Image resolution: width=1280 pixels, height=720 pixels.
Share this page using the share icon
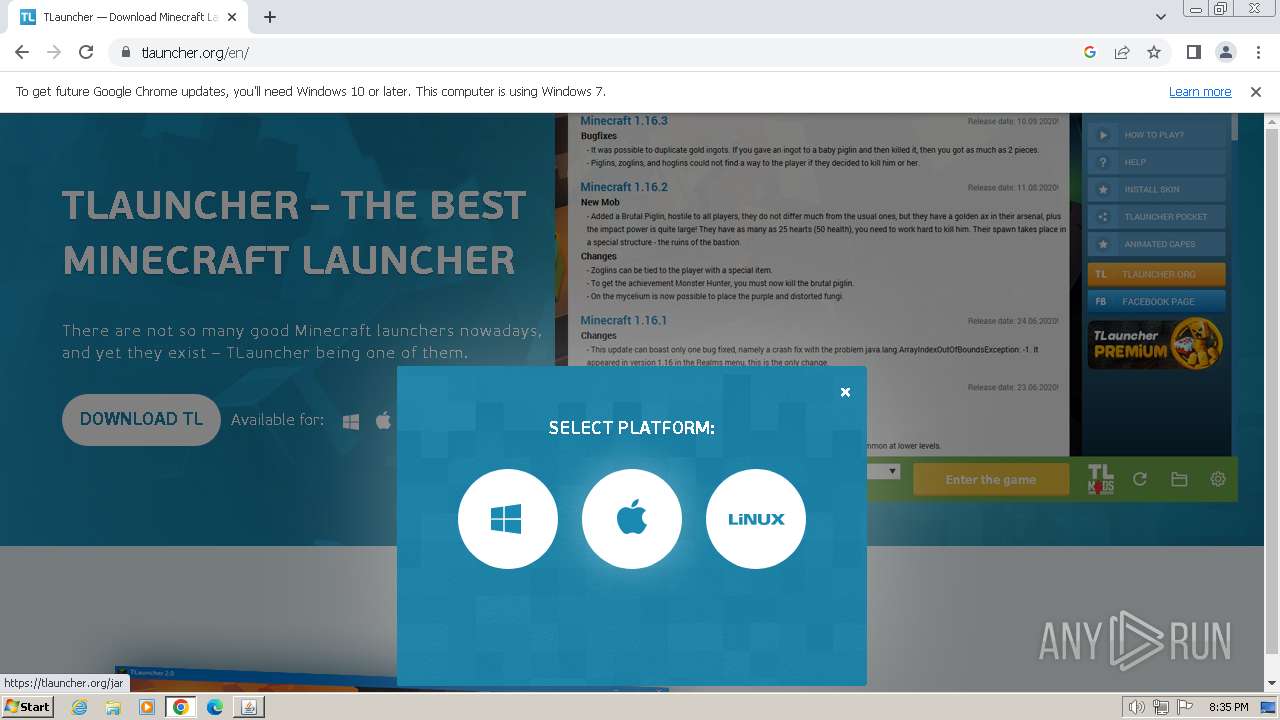[x=1122, y=52]
